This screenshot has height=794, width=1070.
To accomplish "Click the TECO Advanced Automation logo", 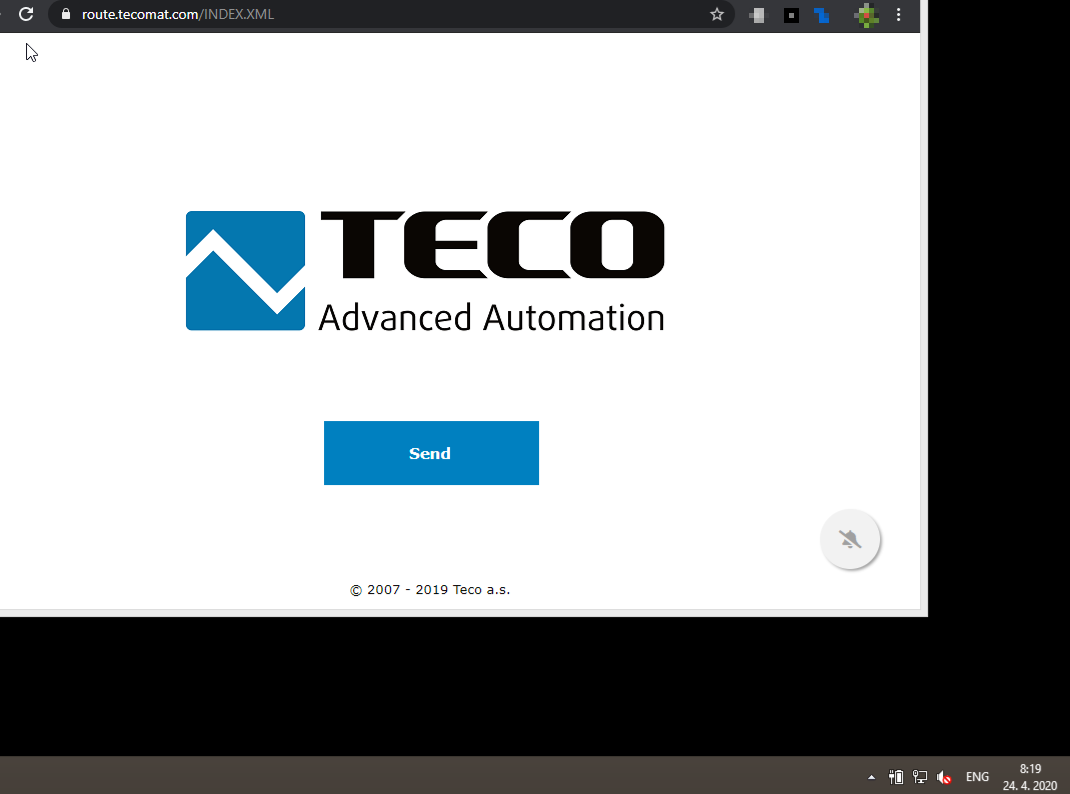I will (425, 271).
